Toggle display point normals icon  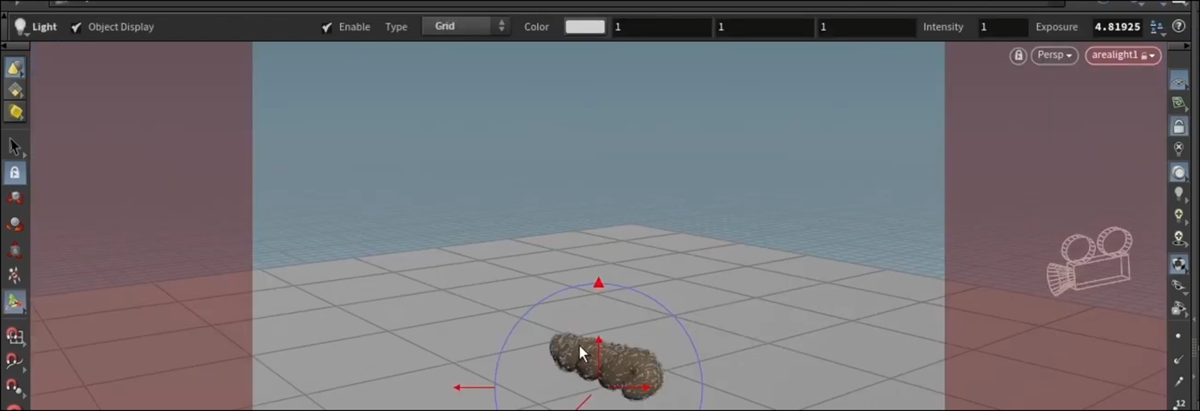(1179, 358)
